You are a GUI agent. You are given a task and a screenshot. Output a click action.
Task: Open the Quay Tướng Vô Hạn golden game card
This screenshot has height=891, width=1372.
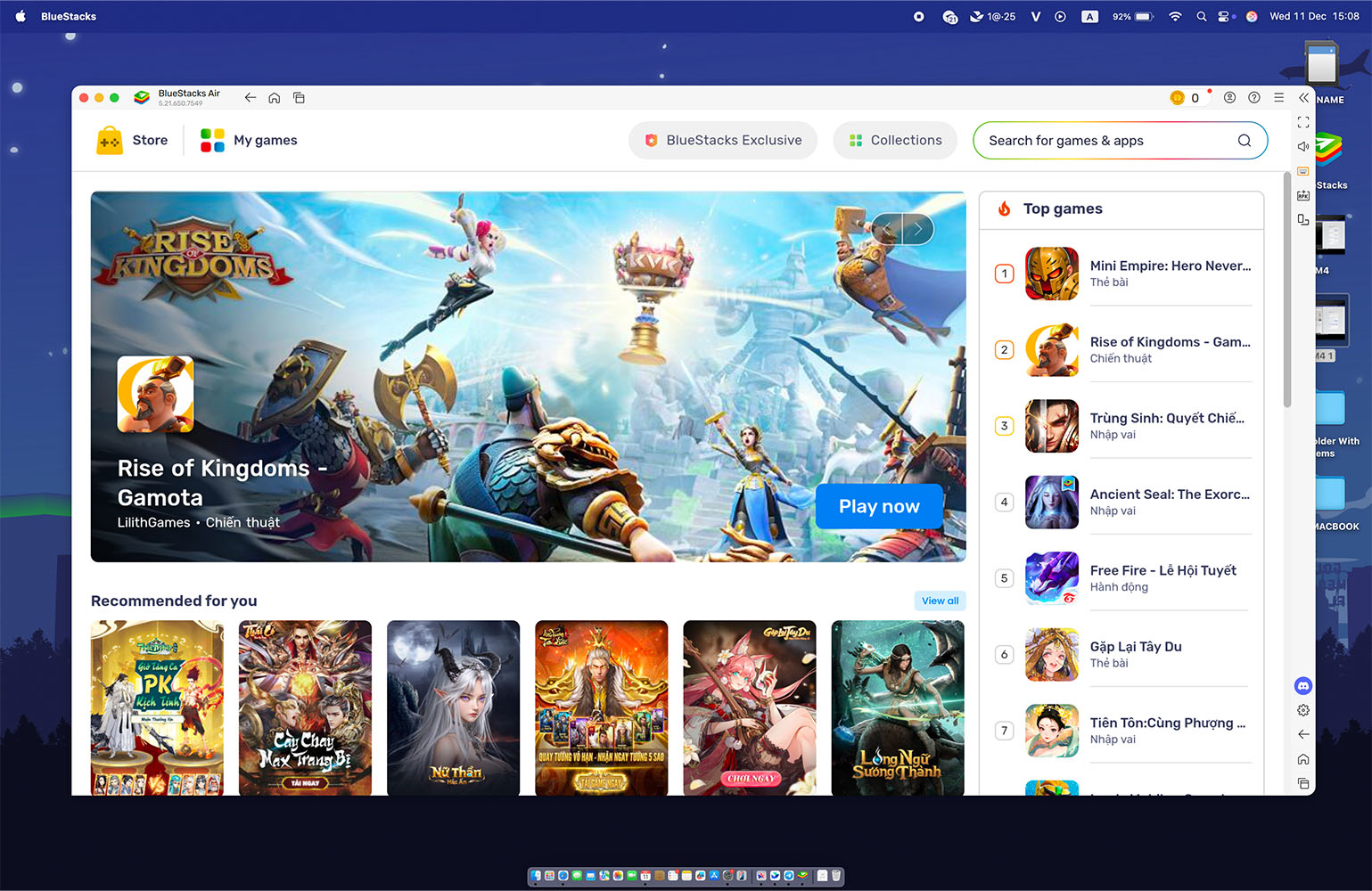tap(601, 707)
